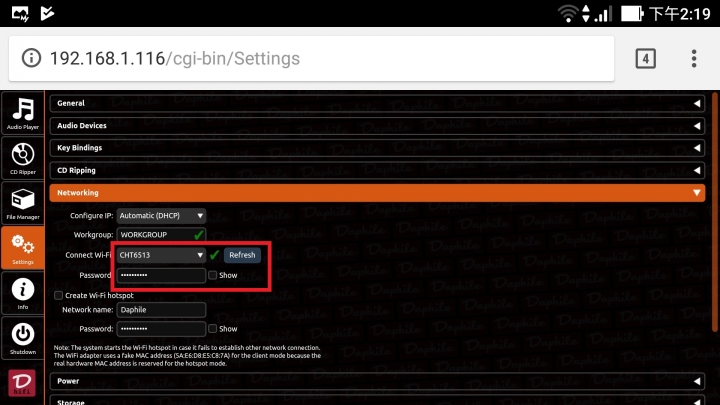Click the Wi-Fi Password input field
This screenshot has width=720, height=405.
click(161, 275)
